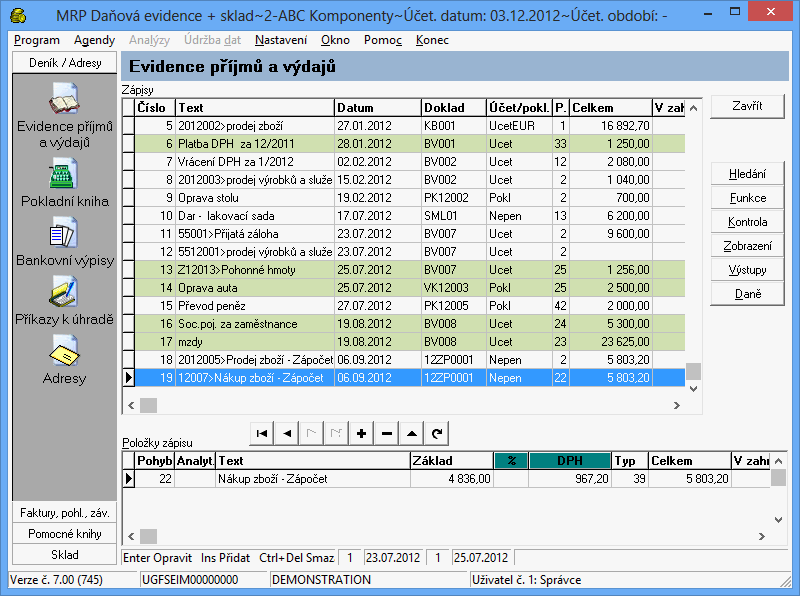Open Příkazy k úhradě icon
The height and width of the screenshot is (596, 800).
tap(64, 292)
